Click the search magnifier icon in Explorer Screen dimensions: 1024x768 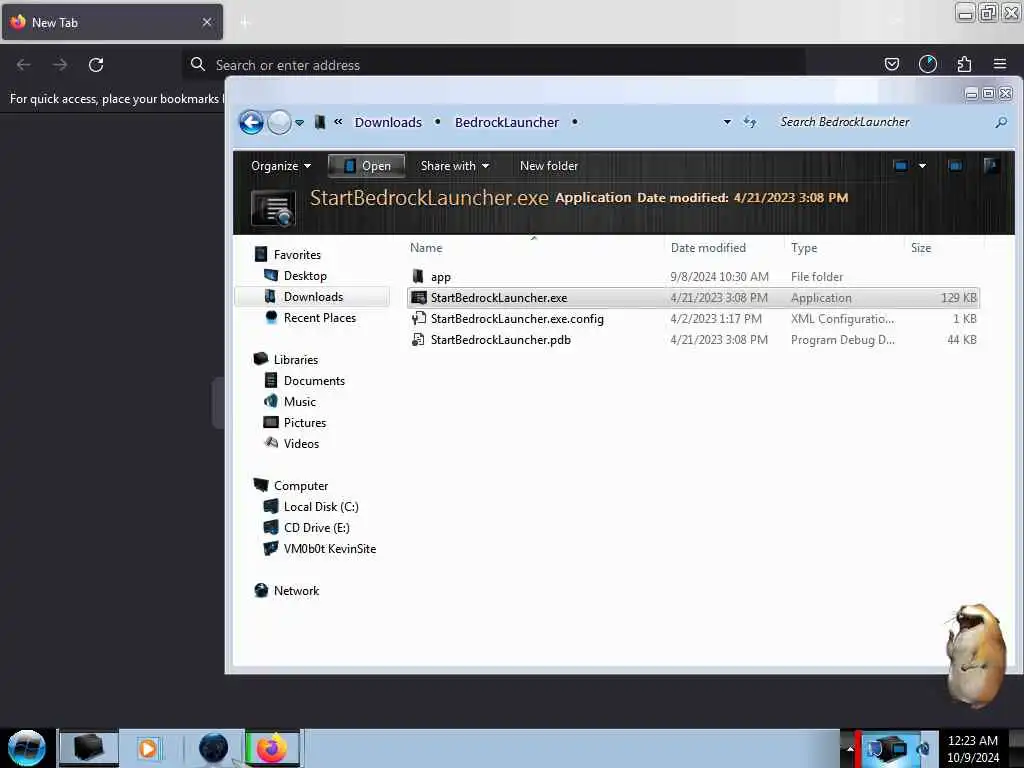(1000, 122)
